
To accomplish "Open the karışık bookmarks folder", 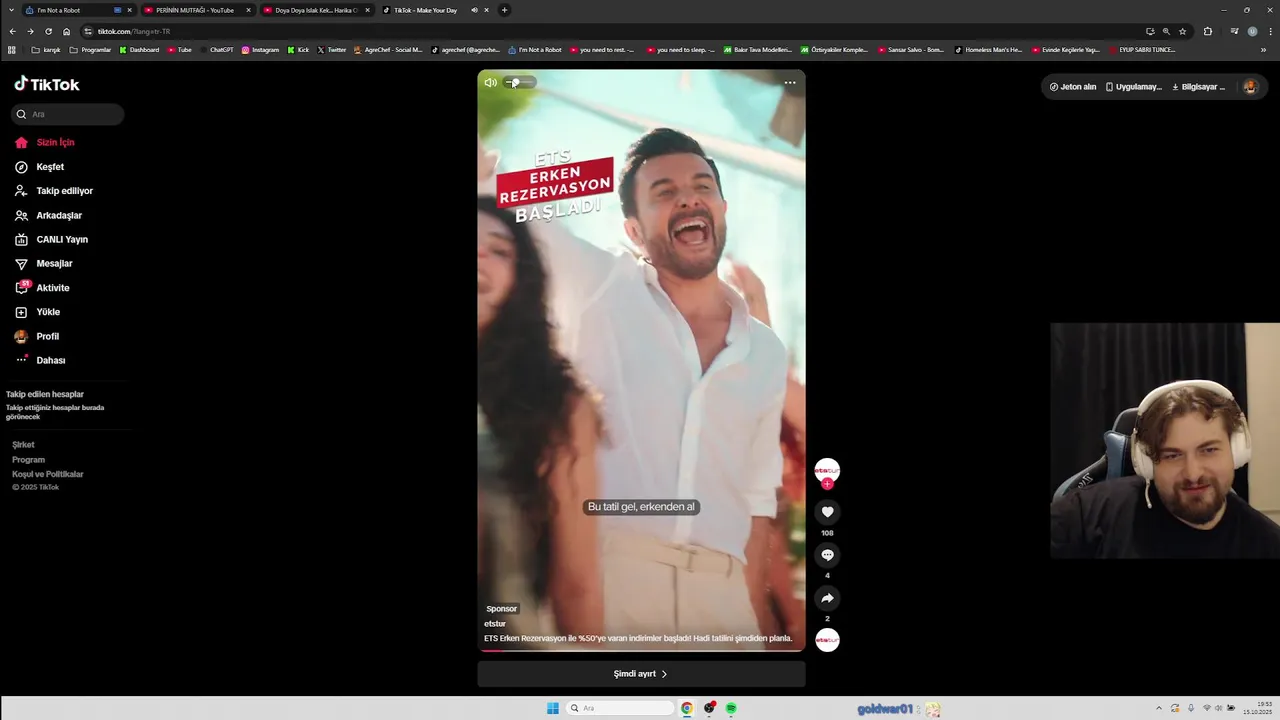I will point(46,50).
